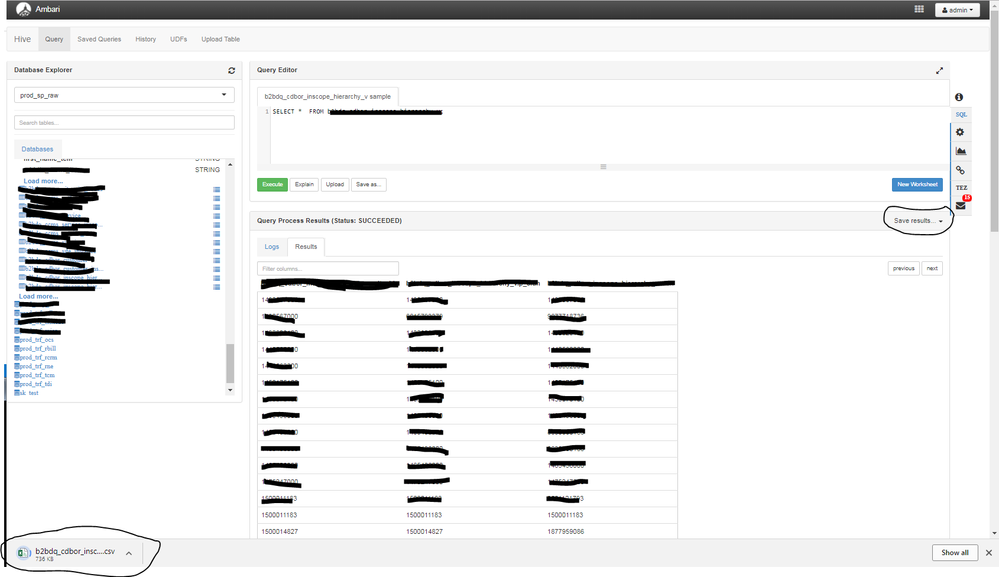Select the b2bdq_cdbor_inscope_hierarchy_v sample worksheet tab
The image size is (999, 577).
(327, 97)
